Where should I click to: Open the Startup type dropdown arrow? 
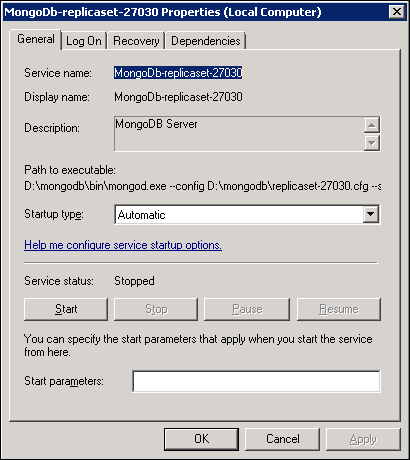371,214
